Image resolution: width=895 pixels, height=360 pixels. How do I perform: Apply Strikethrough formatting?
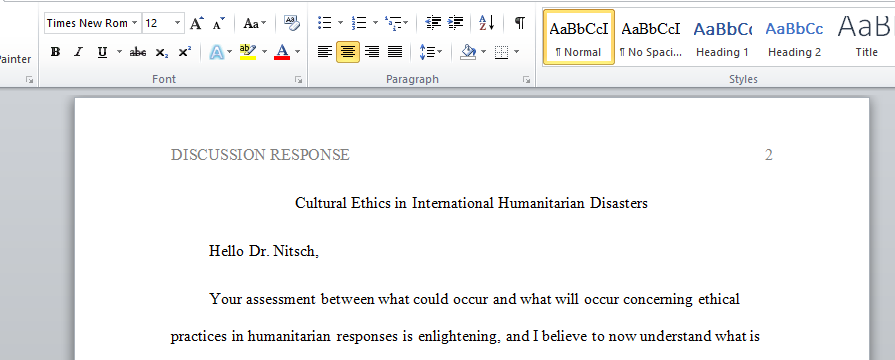[138, 52]
